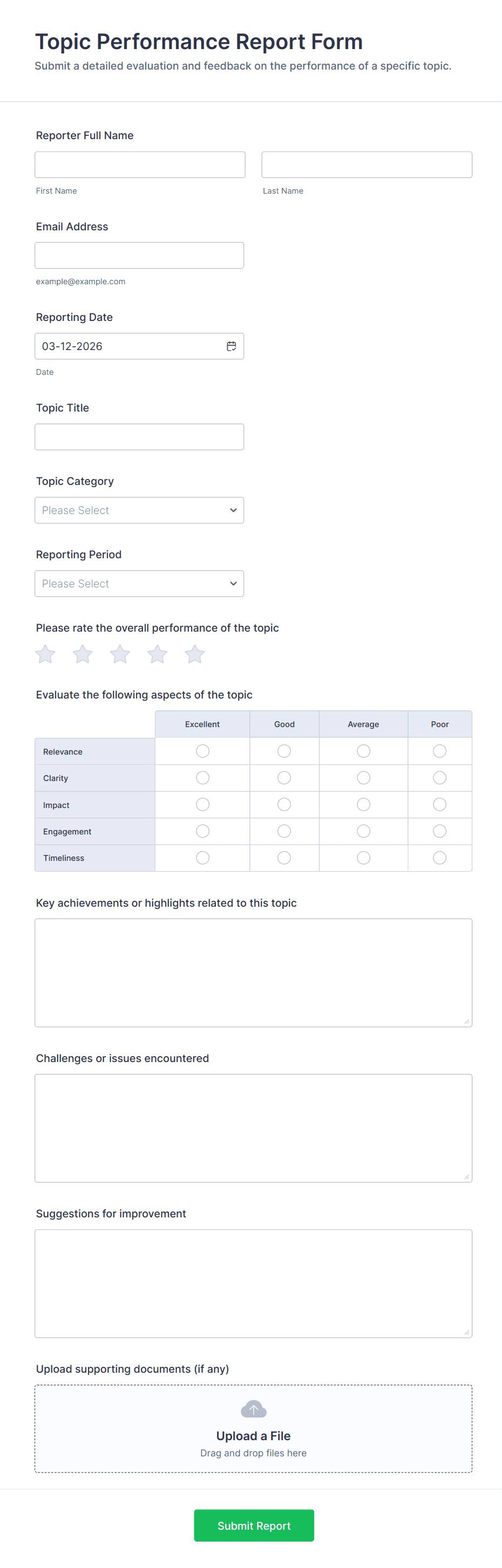Image resolution: width=502 pixels, height=1568 pixels.
Task: Focus the Suggestions for improvement textarea
Action: (x=254, y=1284)
